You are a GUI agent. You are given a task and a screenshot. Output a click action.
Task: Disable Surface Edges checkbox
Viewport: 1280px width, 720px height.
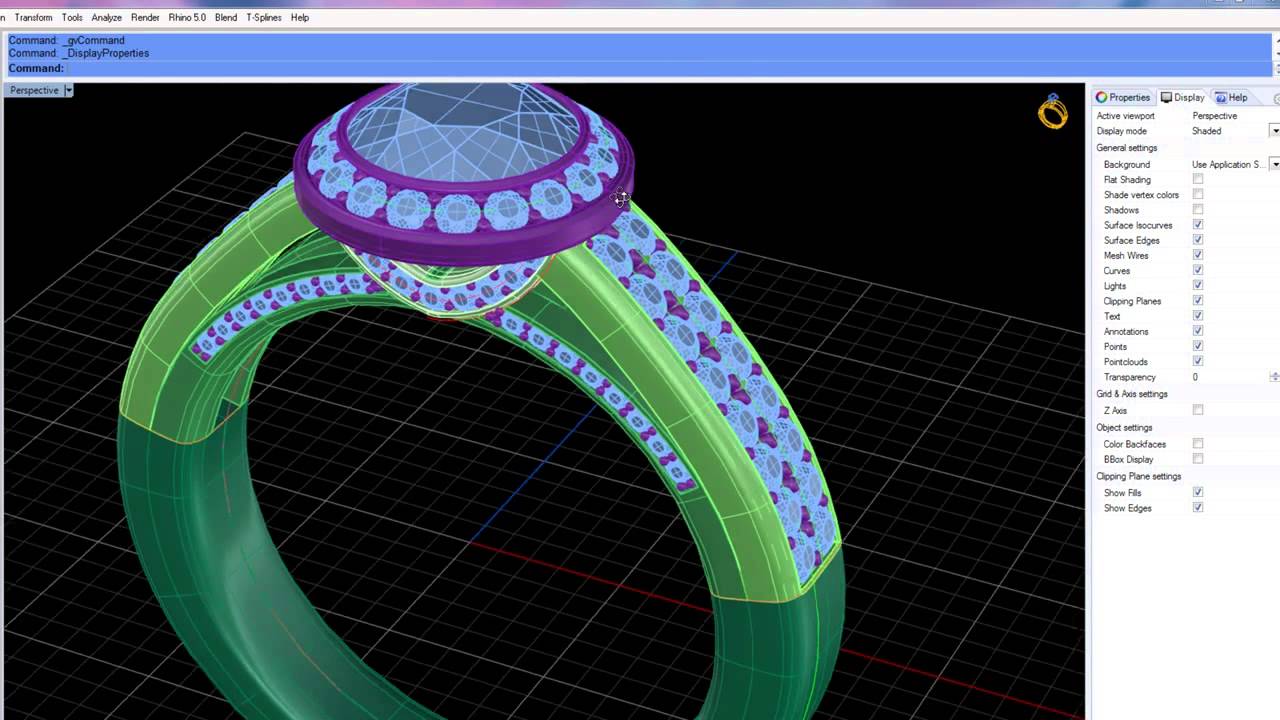coord(1198,240)
